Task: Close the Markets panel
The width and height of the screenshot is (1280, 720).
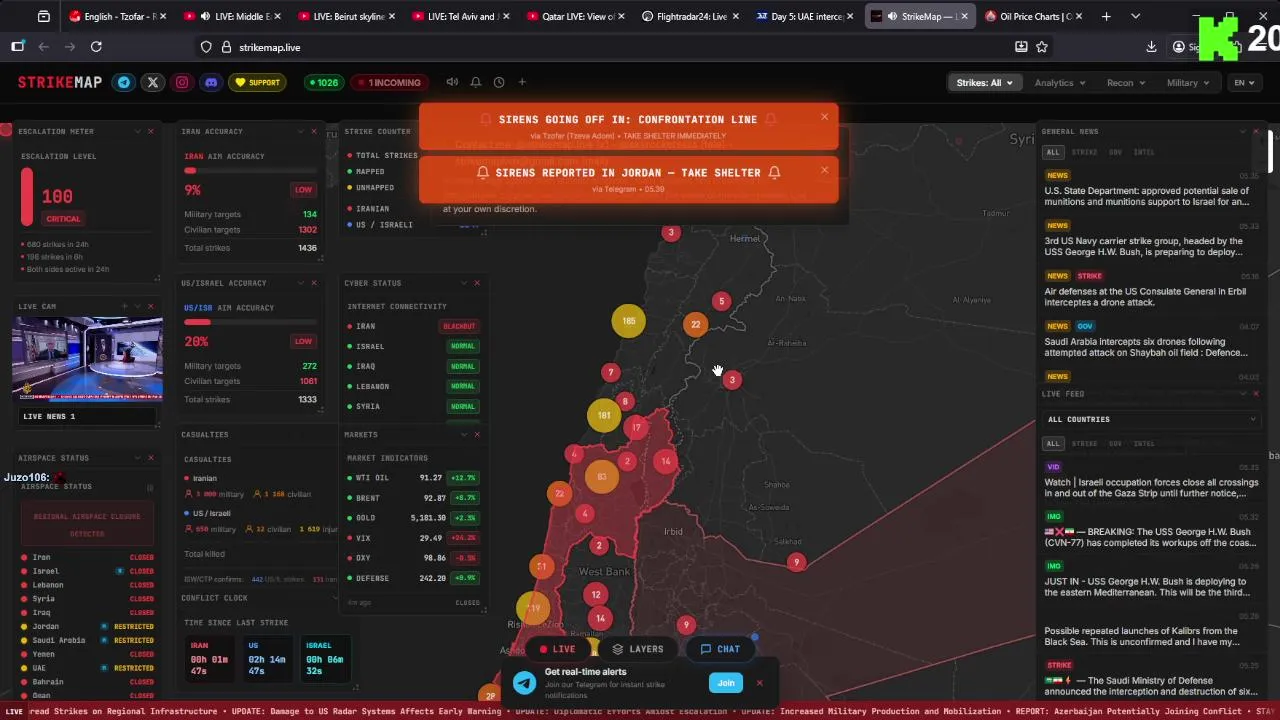Action: (x=477, y=434)
